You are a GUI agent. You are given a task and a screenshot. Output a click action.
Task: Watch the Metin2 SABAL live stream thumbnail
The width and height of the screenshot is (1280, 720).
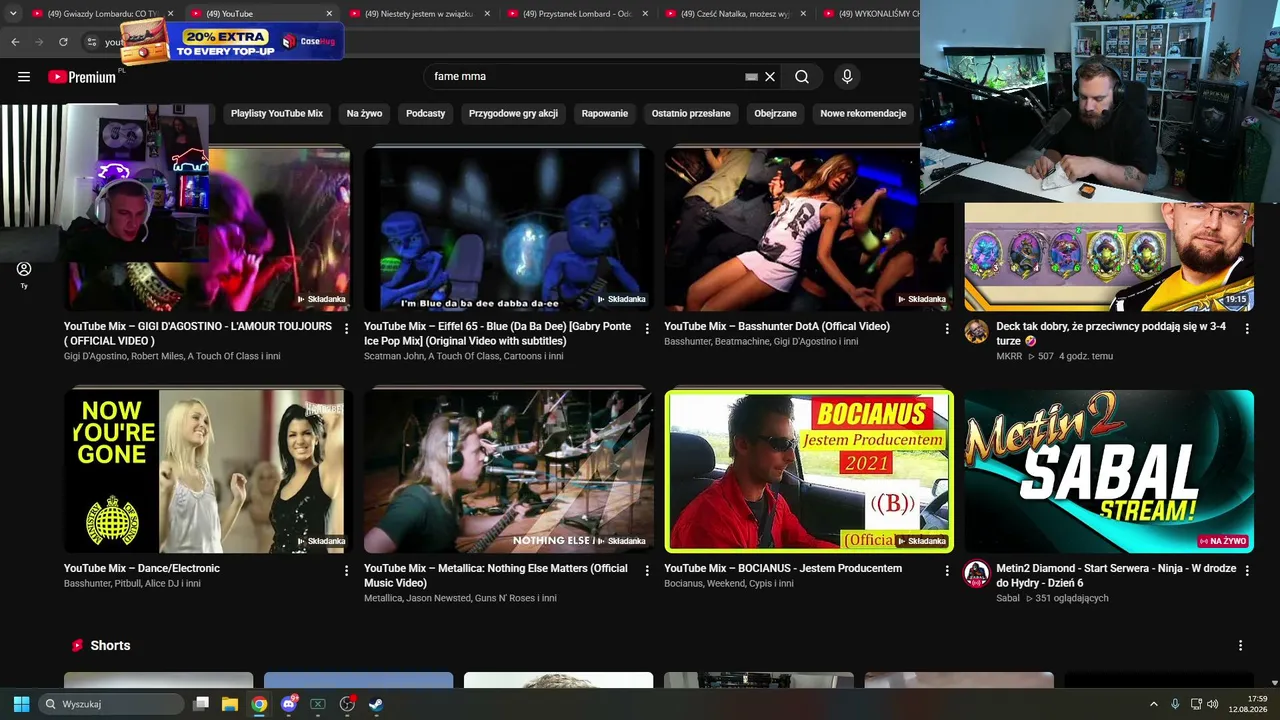pyautogui.click(x=1109, y=471)
